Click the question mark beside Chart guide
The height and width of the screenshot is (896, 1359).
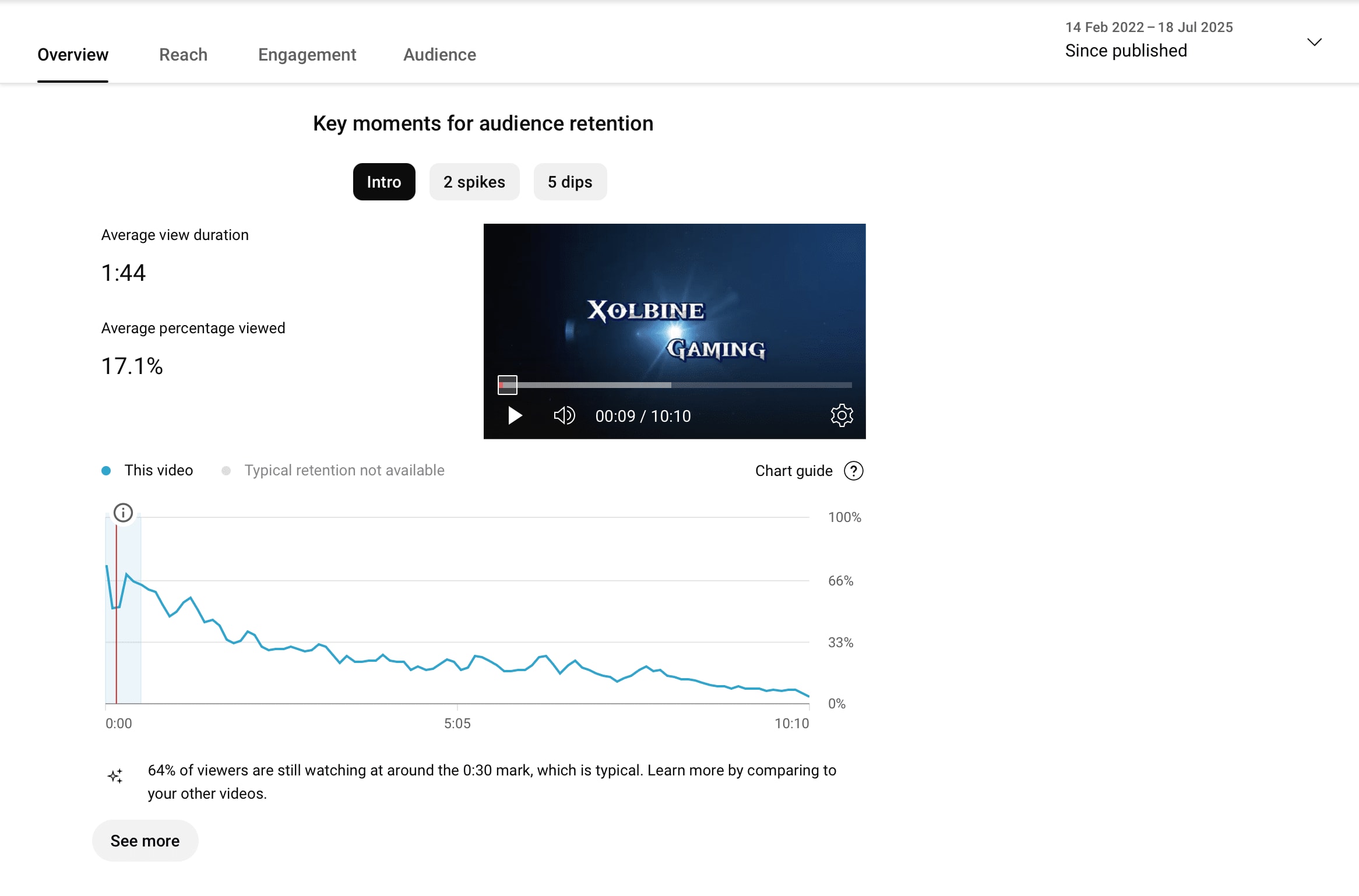pos(853,471)
